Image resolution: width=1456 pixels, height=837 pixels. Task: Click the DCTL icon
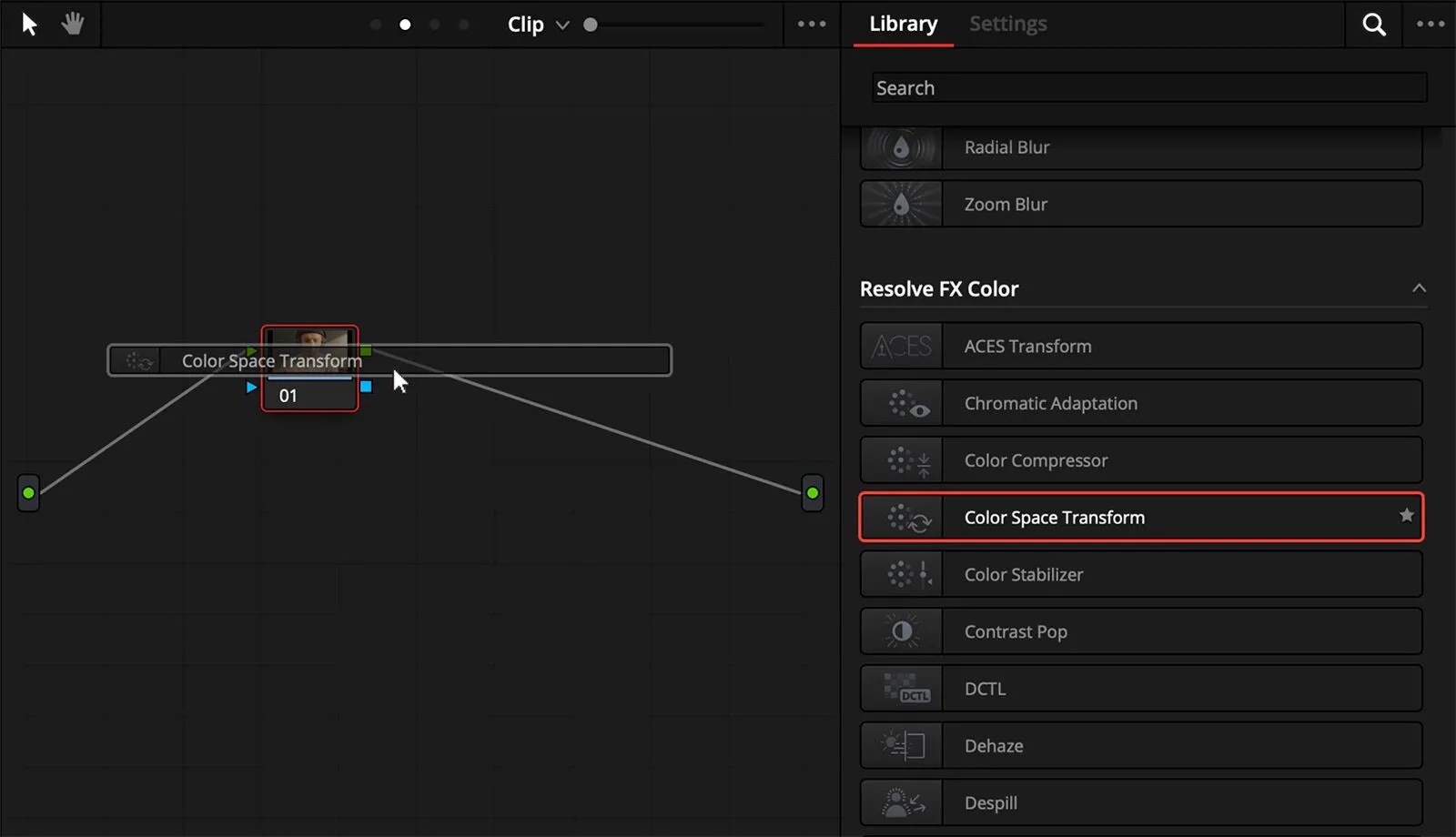click(x=901, y=689)
